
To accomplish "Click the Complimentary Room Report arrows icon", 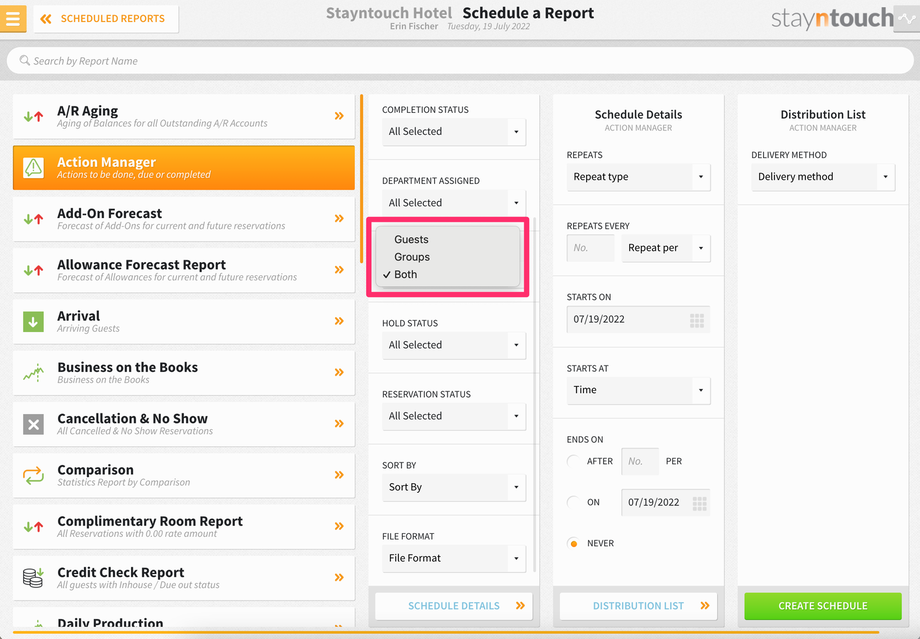I will point(33,526).
